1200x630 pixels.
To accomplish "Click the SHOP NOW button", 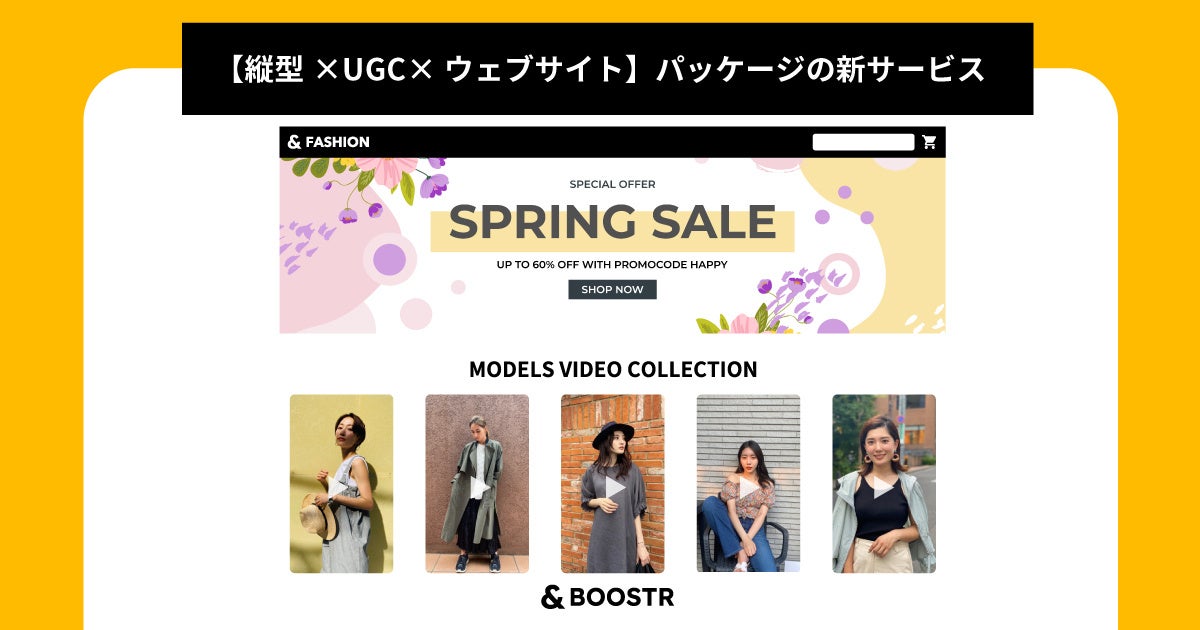I will [612, 290].
